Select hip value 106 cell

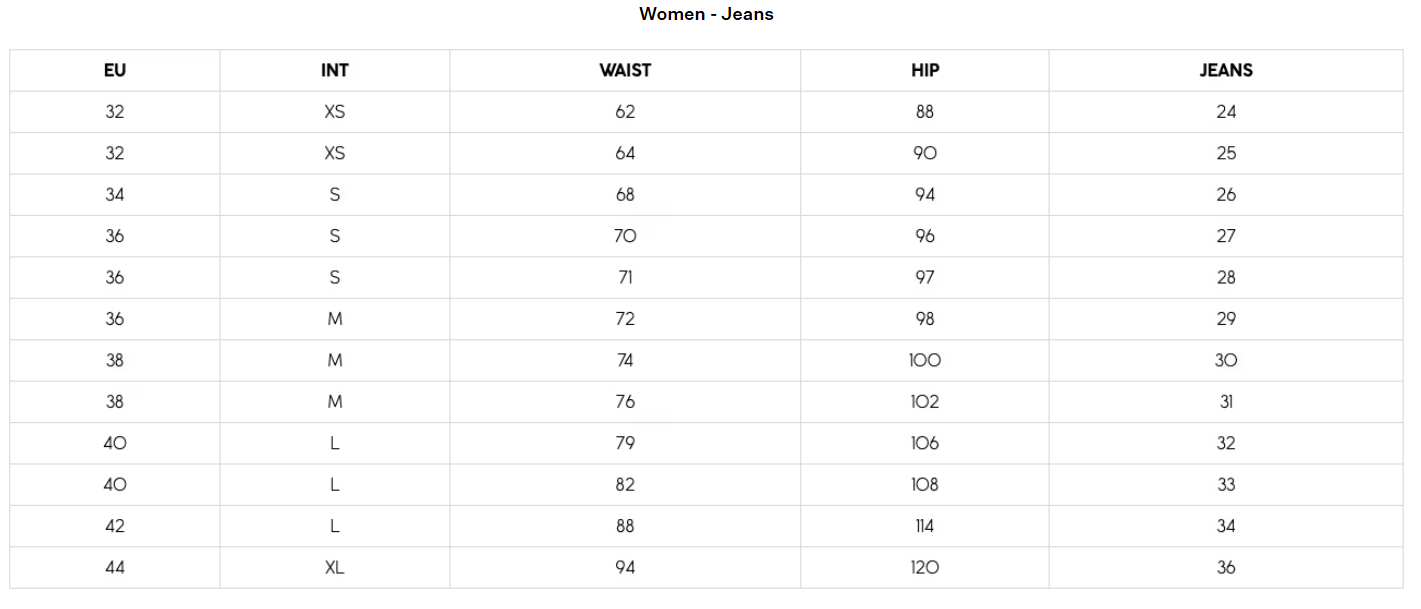(925, 443)
